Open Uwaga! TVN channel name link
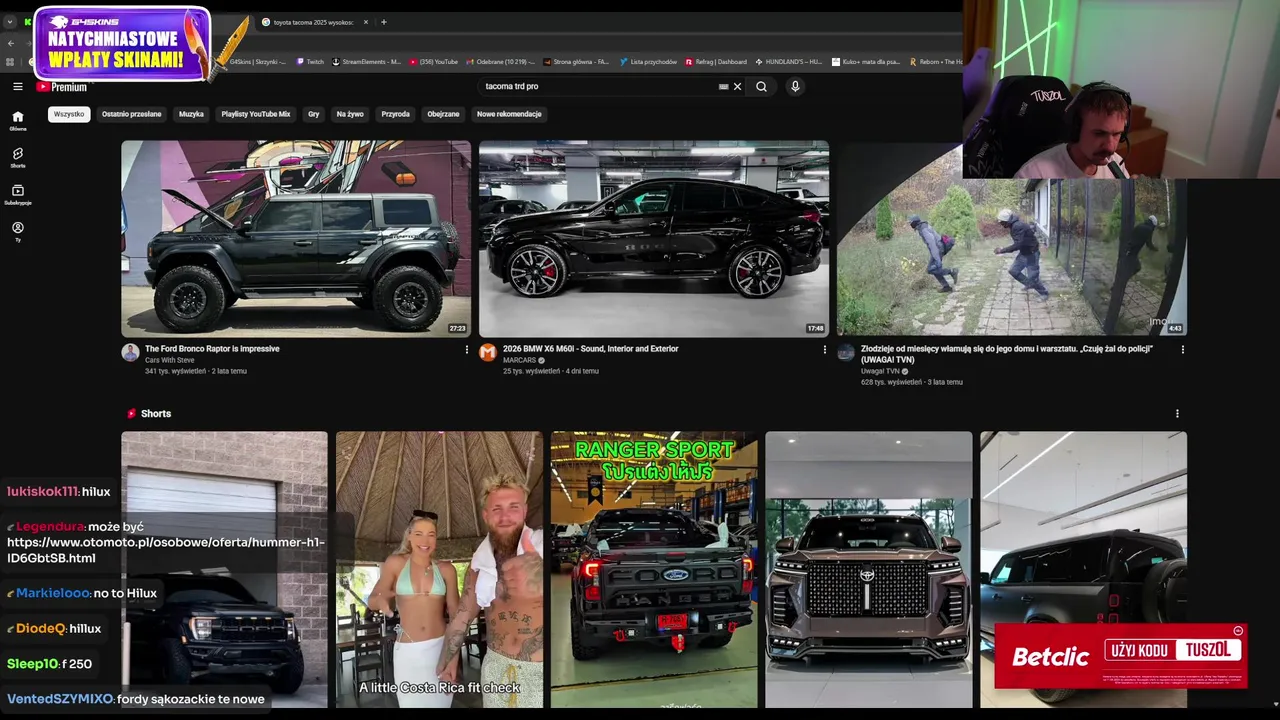The image size is (1280, 720). pyautogui.click(x=879, y=371)
